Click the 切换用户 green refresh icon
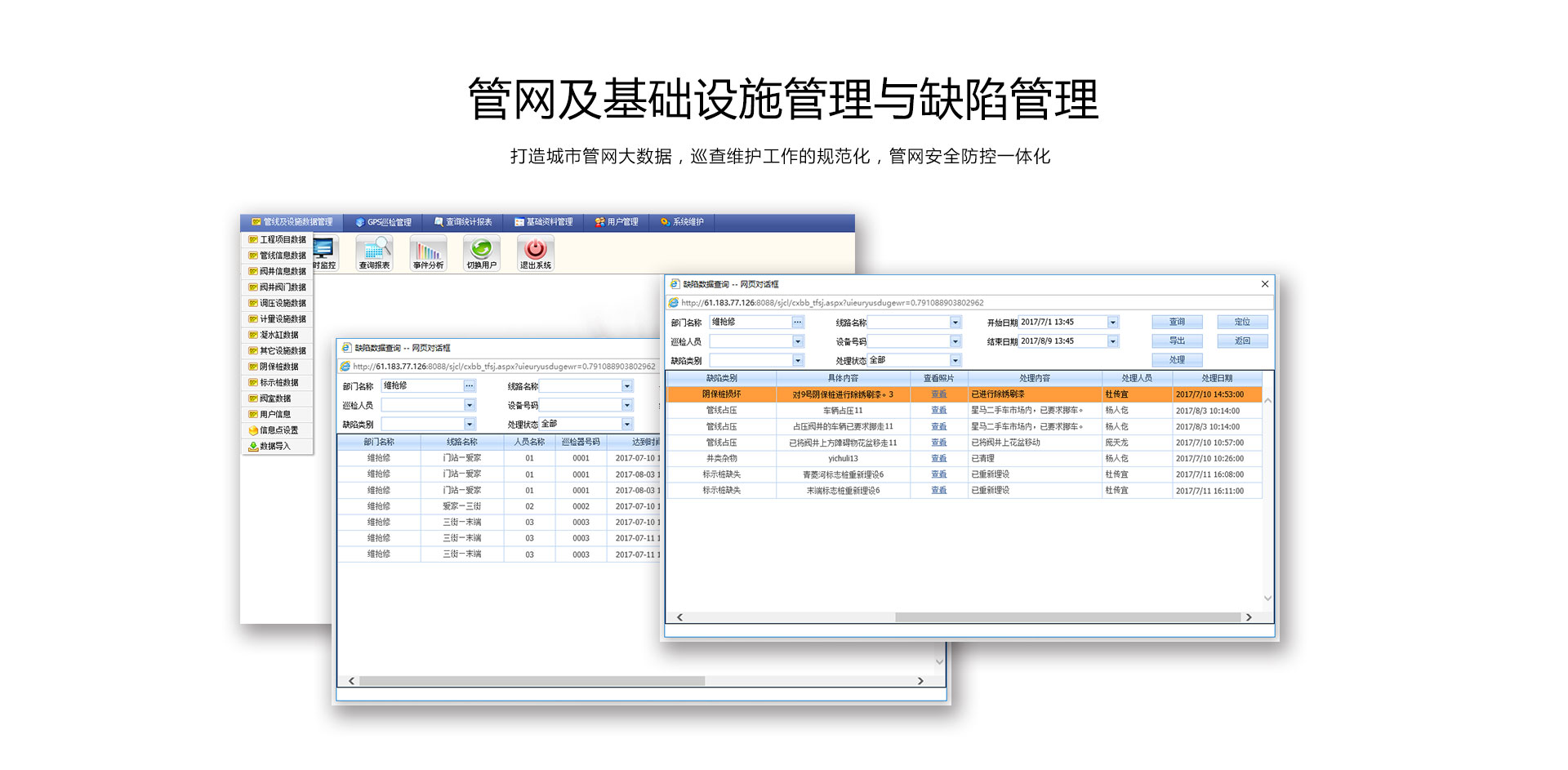The height and width of the screenshot is (770, 1568). [482, 252]
